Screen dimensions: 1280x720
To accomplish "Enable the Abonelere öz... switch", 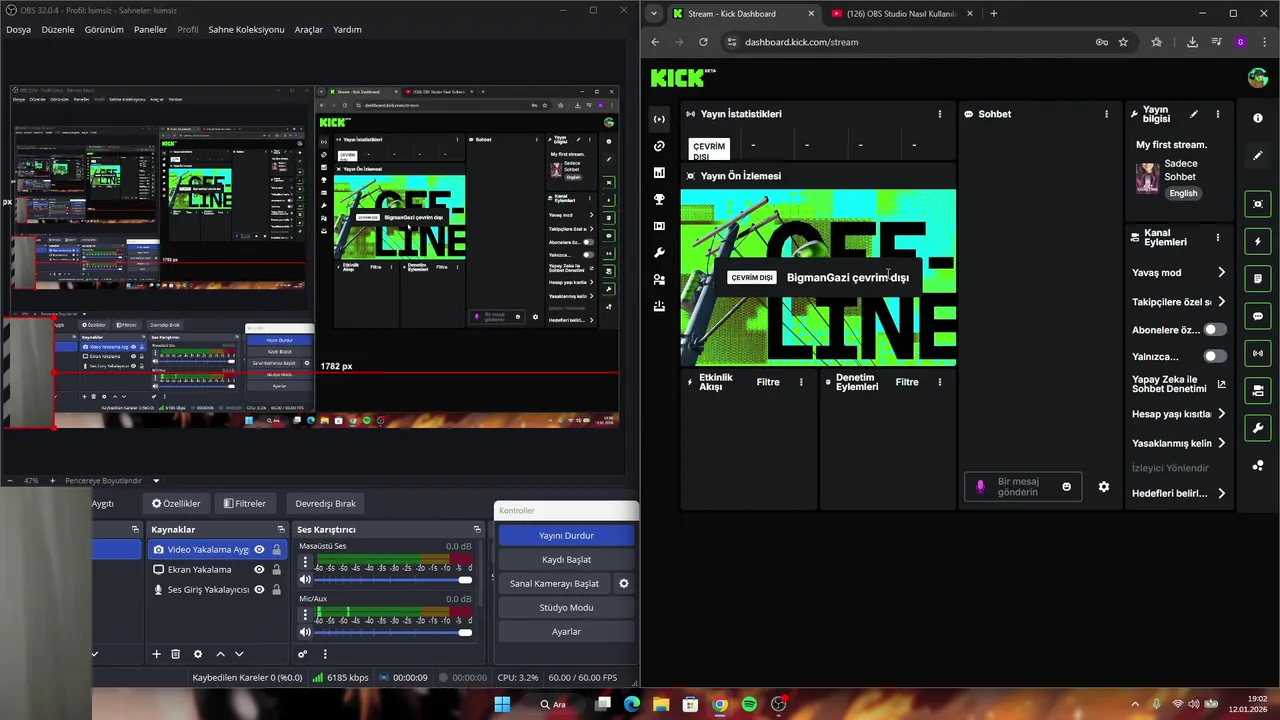I will [1215, 330].
